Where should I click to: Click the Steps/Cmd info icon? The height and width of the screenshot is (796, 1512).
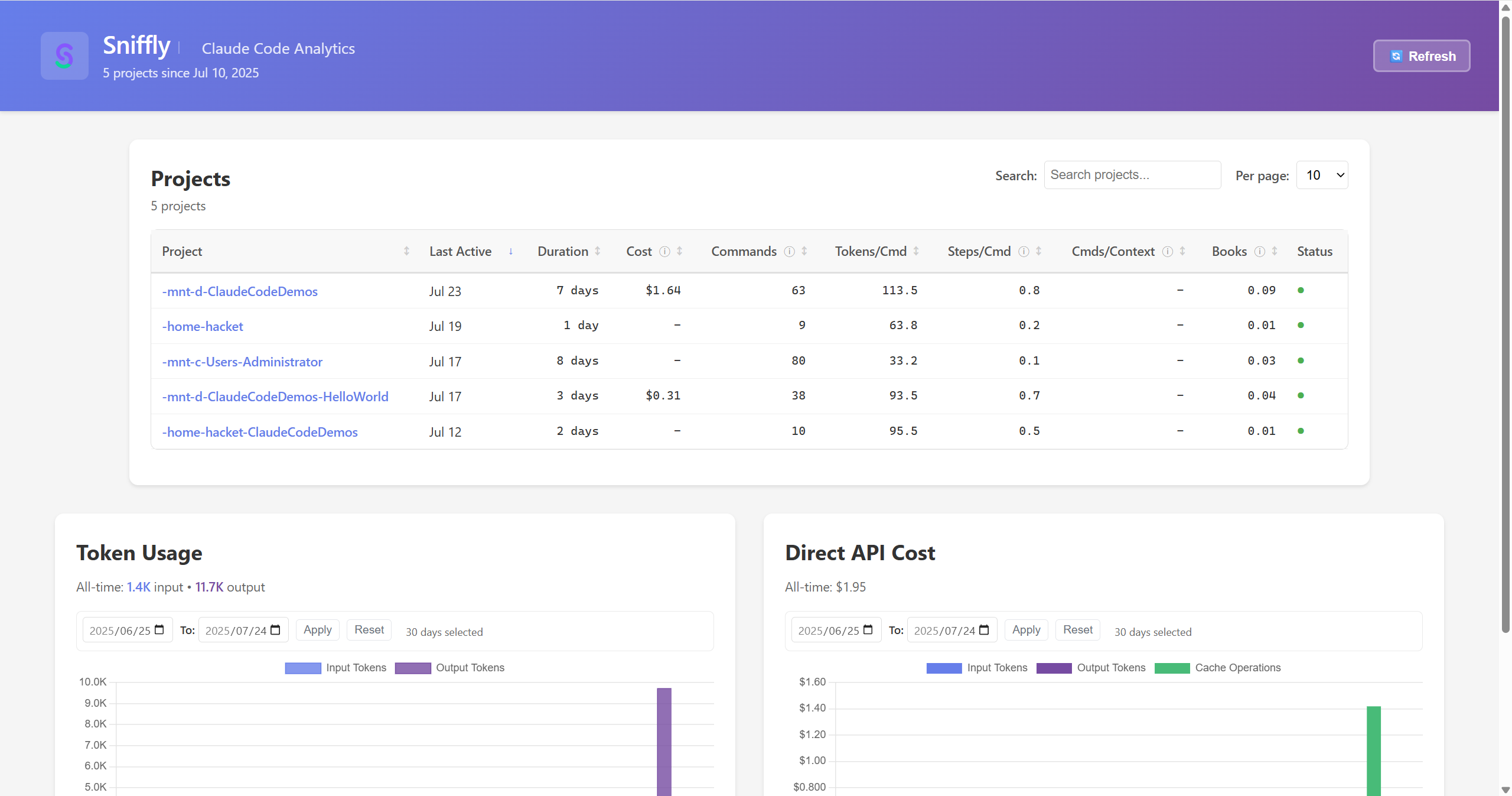pos(1024,252)
